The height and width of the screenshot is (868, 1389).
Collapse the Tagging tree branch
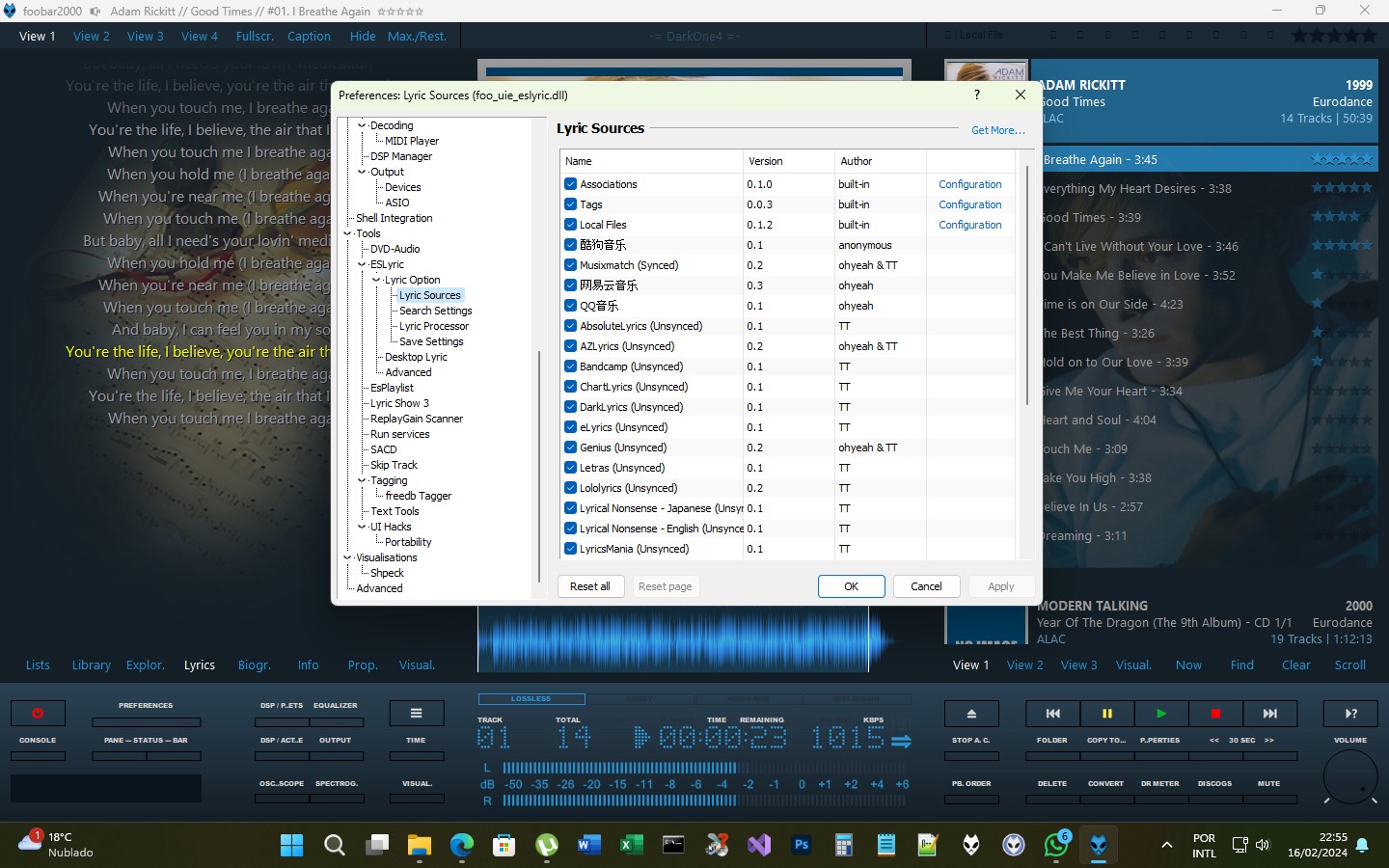(x=363, y=480)
